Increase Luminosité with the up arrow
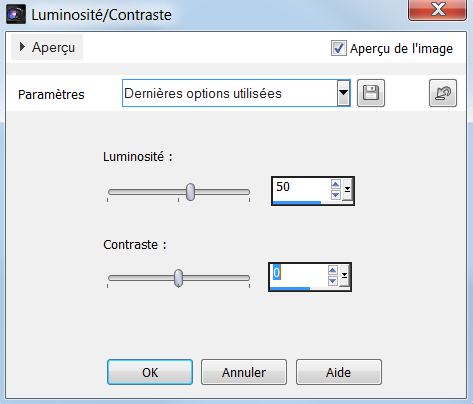Image resolution: width=473 pixels, height=404 pixels. [x=335, y=184]
